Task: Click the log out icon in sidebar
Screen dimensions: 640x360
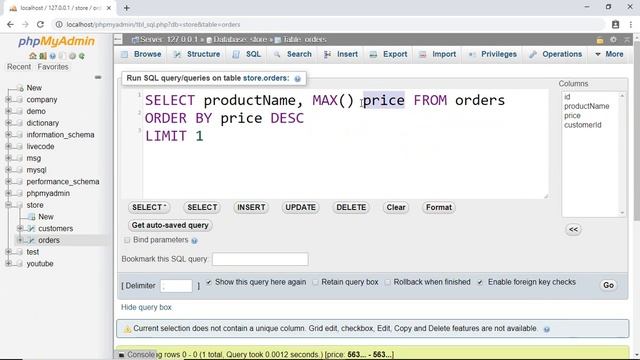Action: pyautogui.click(x=42, y=56)
